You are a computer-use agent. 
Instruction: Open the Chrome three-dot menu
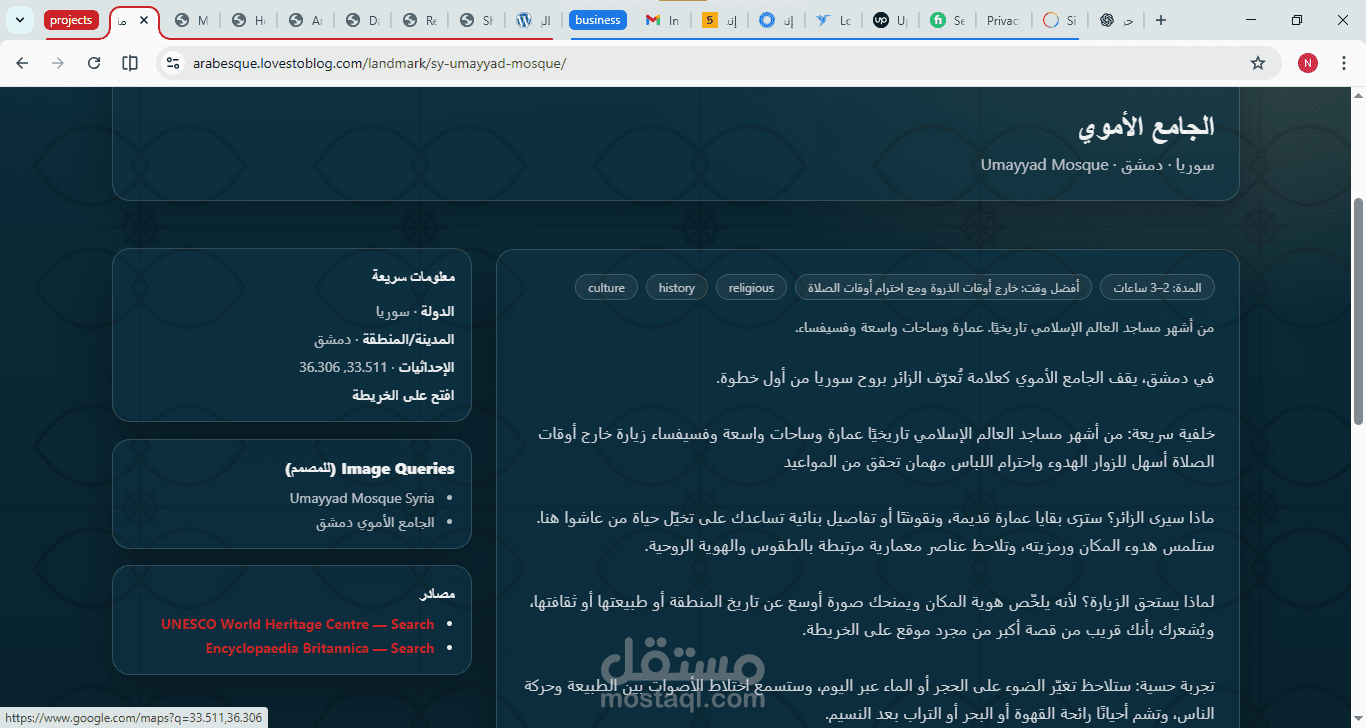pos(1344,63)
